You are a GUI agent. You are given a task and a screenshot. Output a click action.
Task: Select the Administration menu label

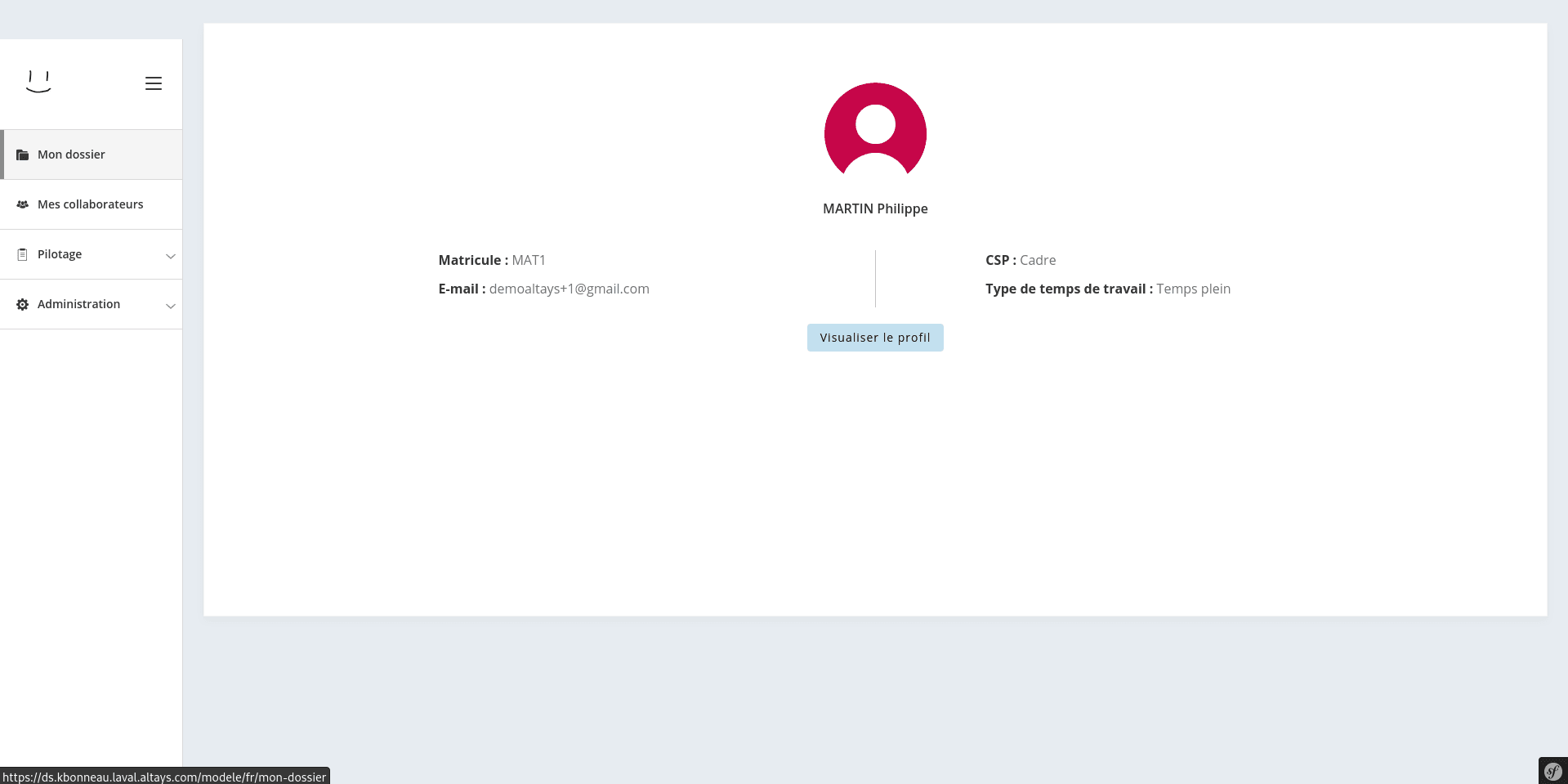78,304
